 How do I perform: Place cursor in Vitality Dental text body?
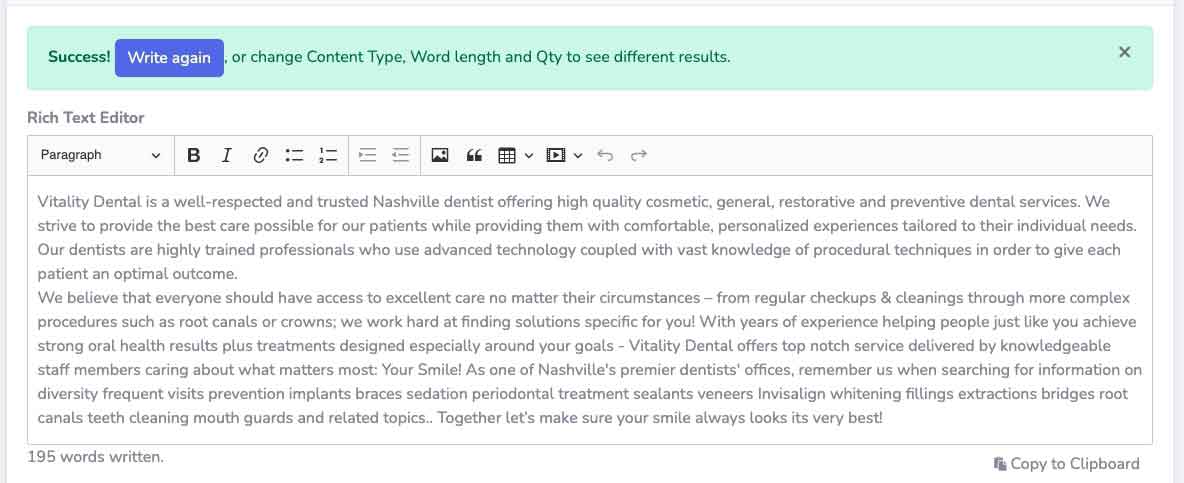tap(589, 309)
